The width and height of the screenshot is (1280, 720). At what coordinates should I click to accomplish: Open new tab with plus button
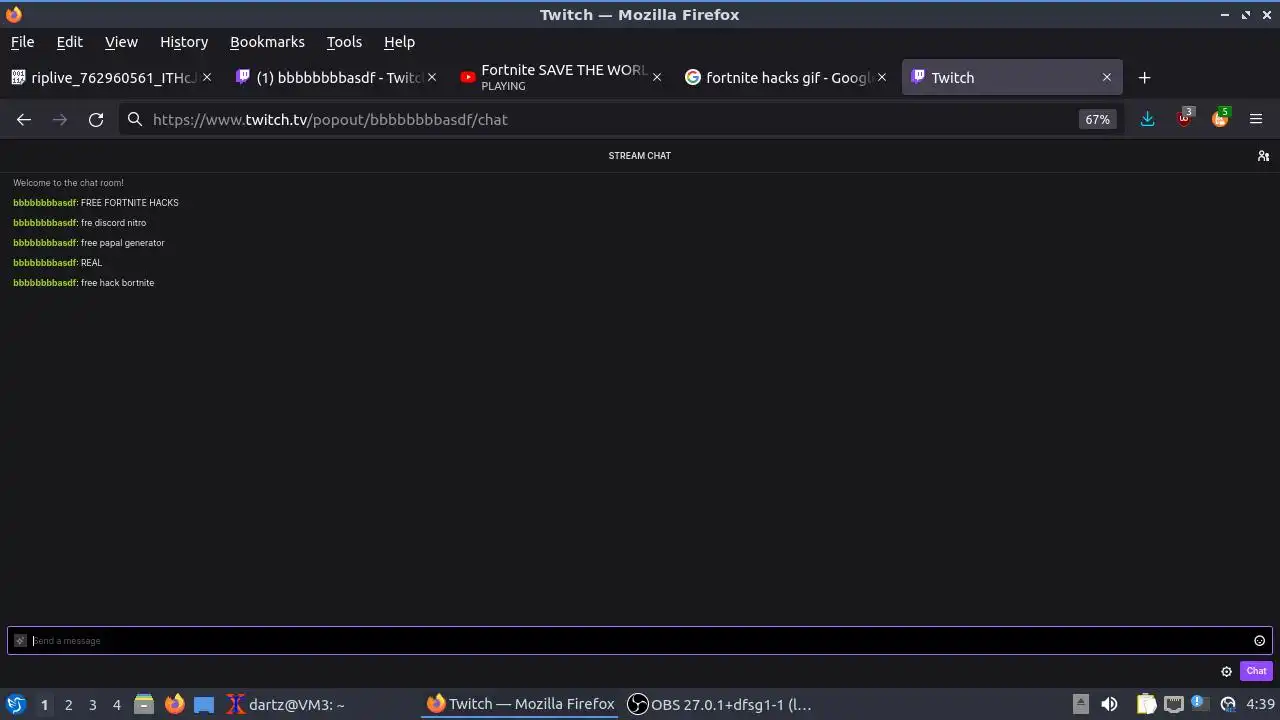[x=1144, y=77]
